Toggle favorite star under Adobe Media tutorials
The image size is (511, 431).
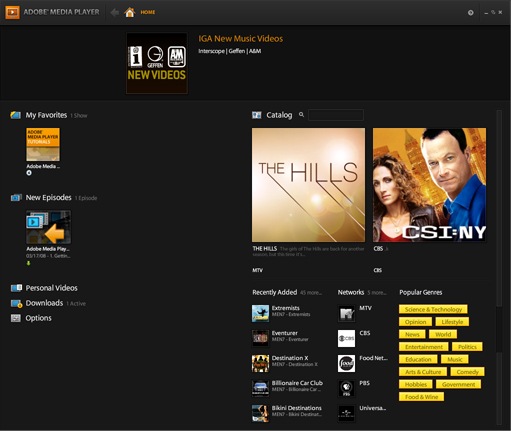coord(29,173)
